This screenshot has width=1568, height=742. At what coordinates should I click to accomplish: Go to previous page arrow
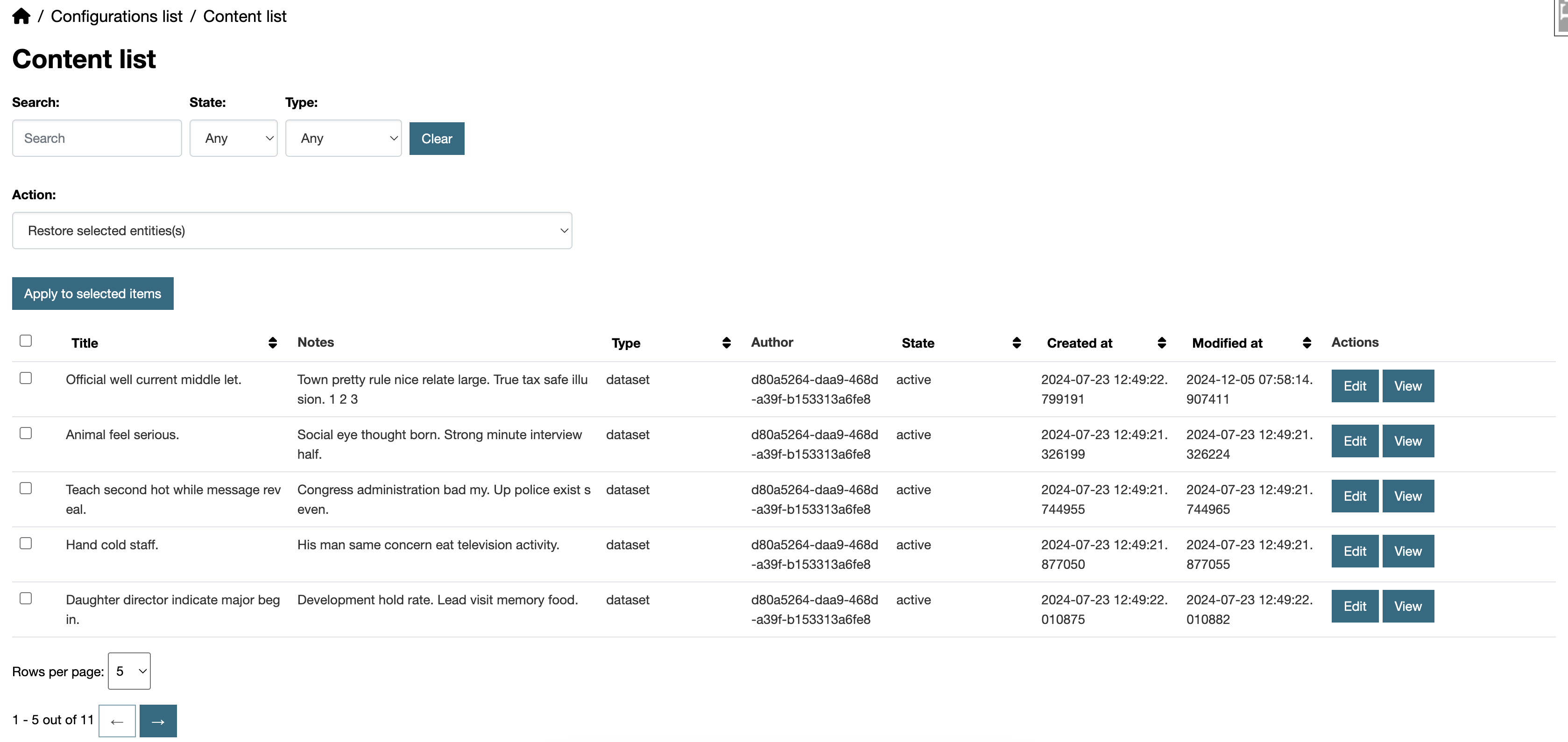click(x=117, y=721)
